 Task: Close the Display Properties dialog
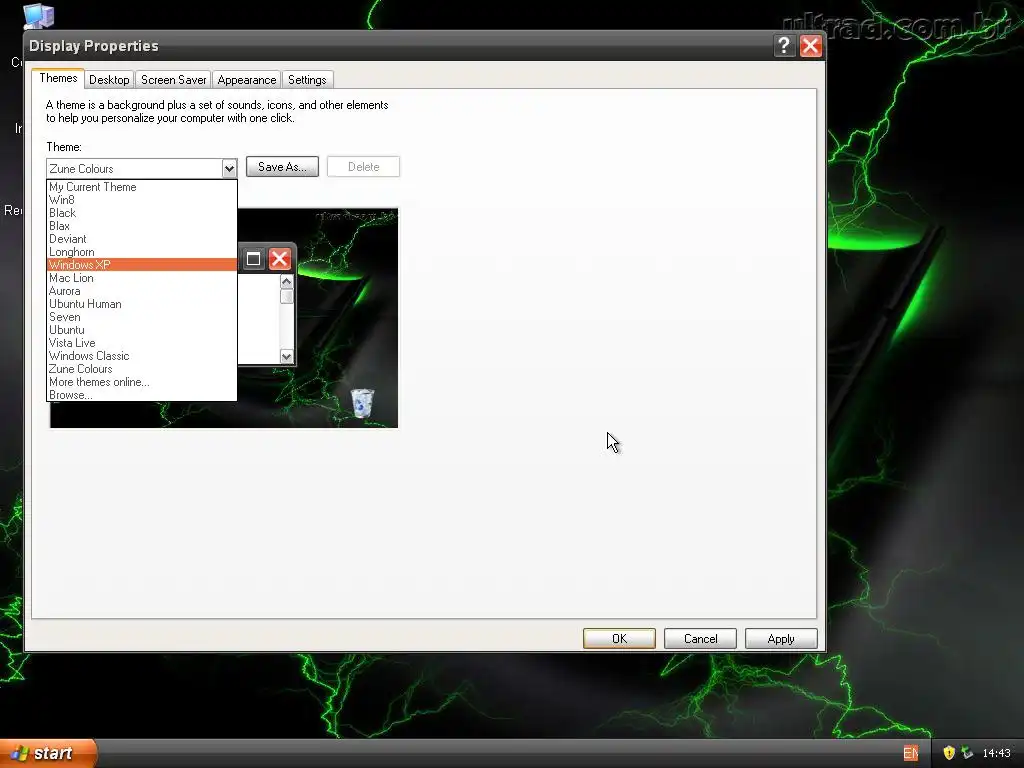click(810, 46)
